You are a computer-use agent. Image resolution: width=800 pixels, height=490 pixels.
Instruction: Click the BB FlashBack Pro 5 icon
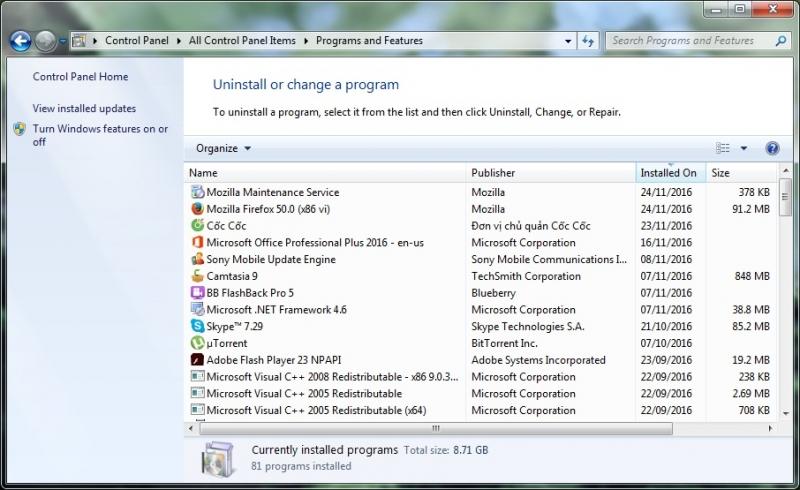[197, 292]
